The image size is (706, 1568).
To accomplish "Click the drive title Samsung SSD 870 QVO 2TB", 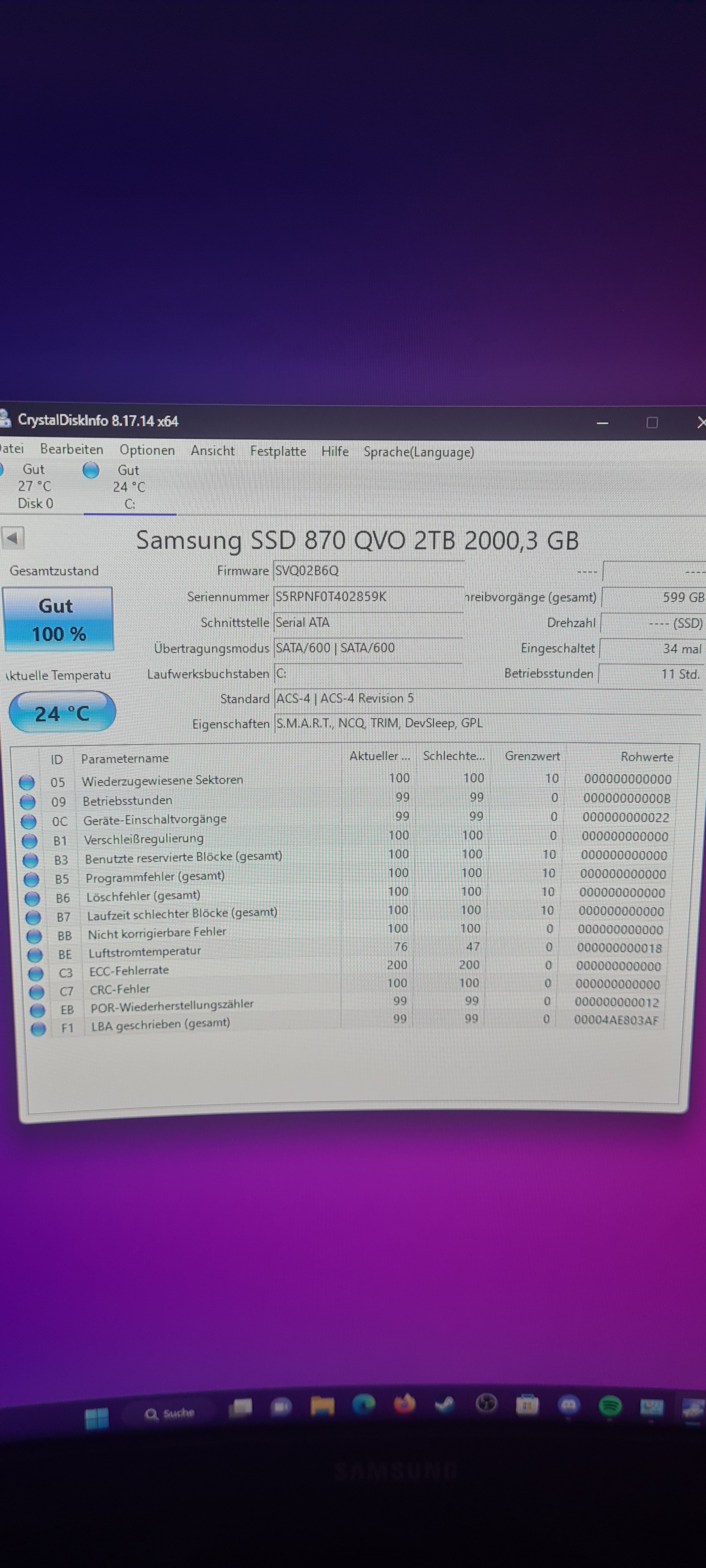I will point(357,541).
